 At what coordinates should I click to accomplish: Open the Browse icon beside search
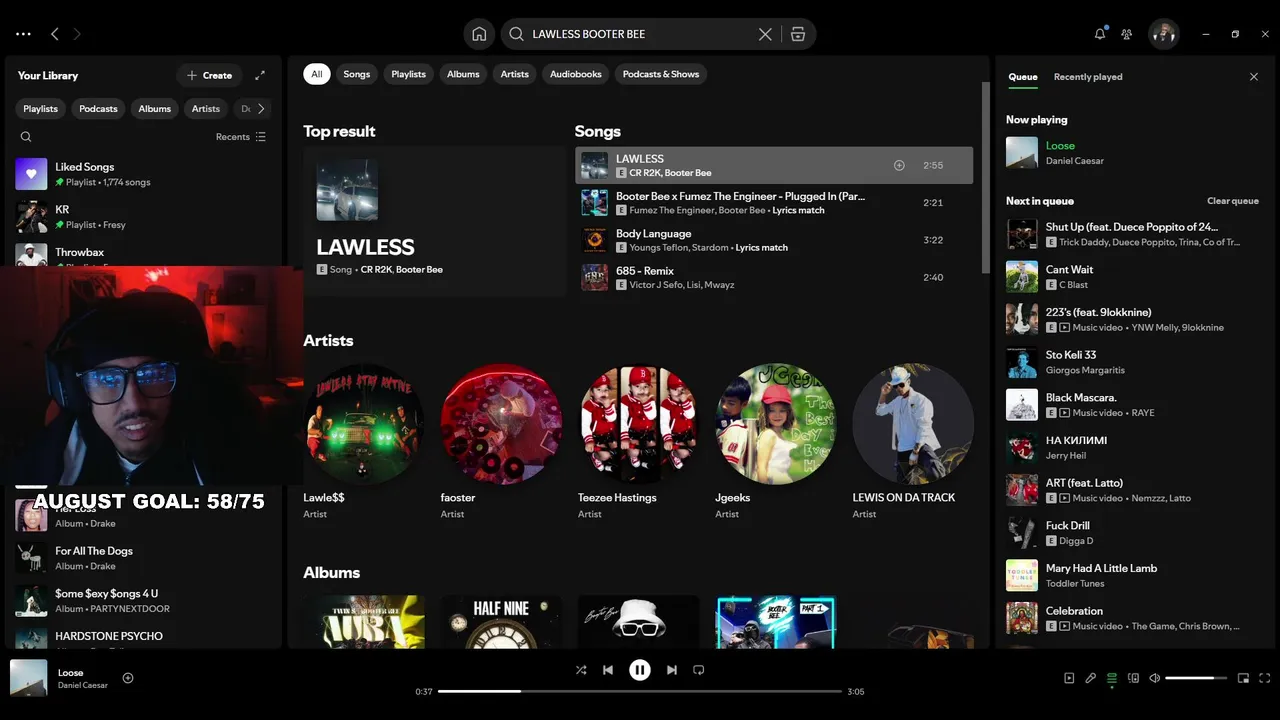[798, 34]
